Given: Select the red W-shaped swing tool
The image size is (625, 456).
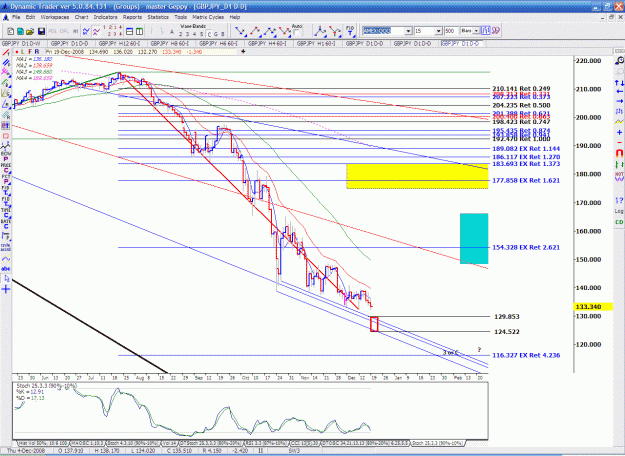Looking at the screenshot, I should (x=285, y=31).
